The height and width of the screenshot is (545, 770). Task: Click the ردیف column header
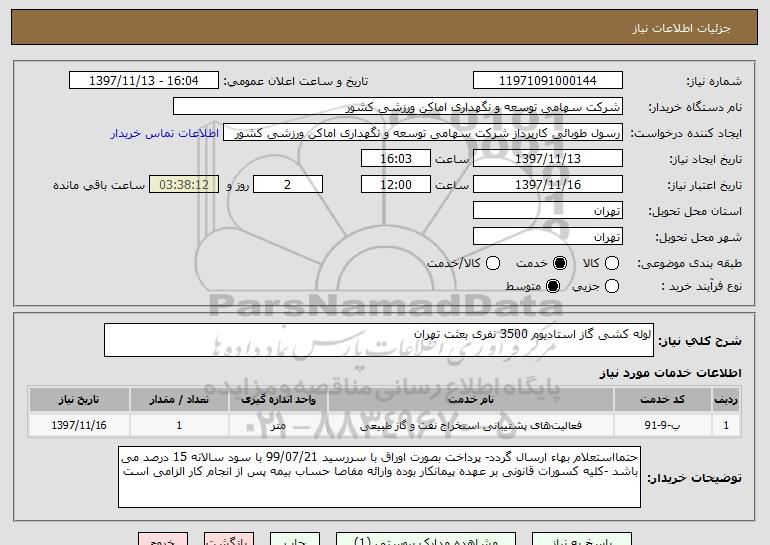[726, 399]
